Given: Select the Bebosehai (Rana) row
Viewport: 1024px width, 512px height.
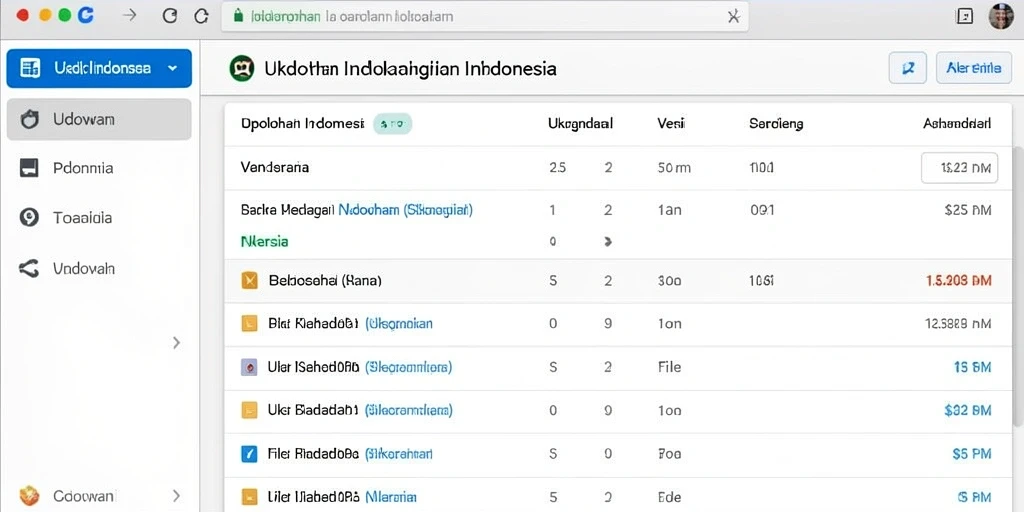Looking at the screenshot, I should [x=618, y=281].
